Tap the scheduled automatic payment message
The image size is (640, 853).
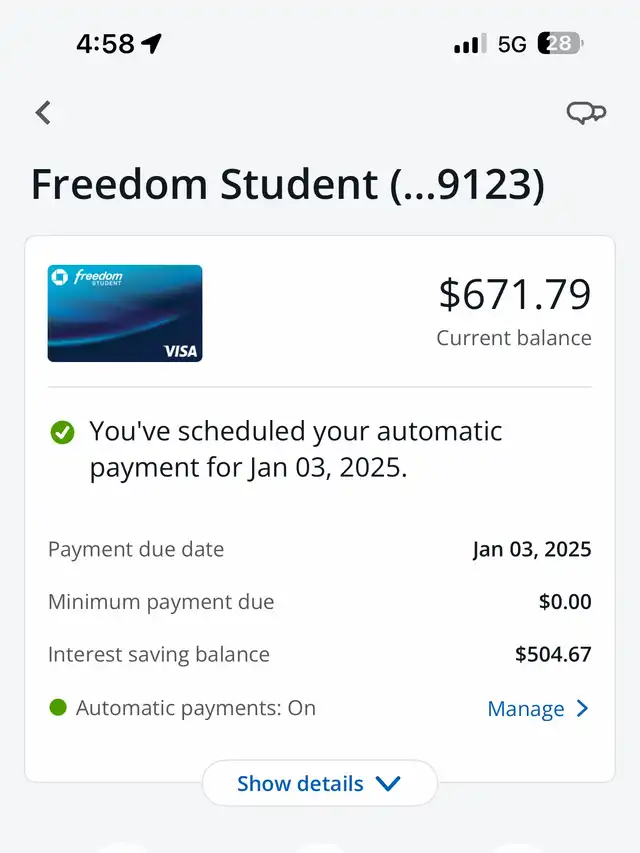coord(296,450)
